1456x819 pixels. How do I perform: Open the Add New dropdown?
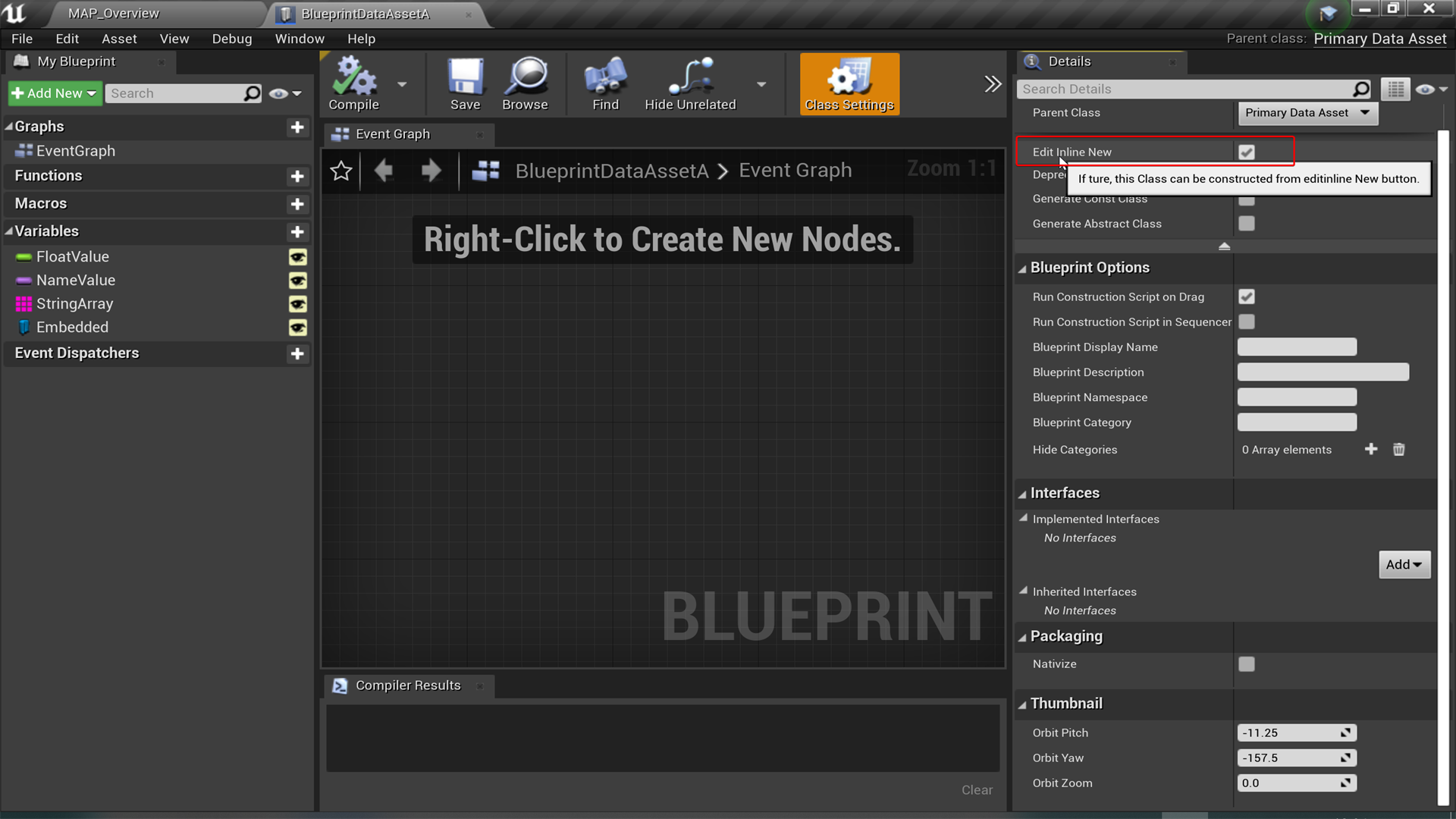point(54,93)
